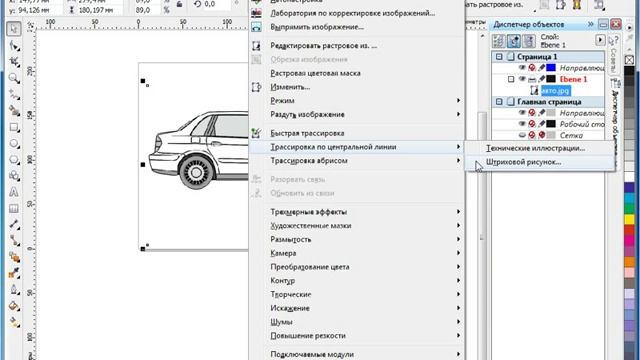This screenshot has width=640, height=360.
Task: Select Ebene 1 layer name
Action: pyautogui.click(x=573, y=79)
